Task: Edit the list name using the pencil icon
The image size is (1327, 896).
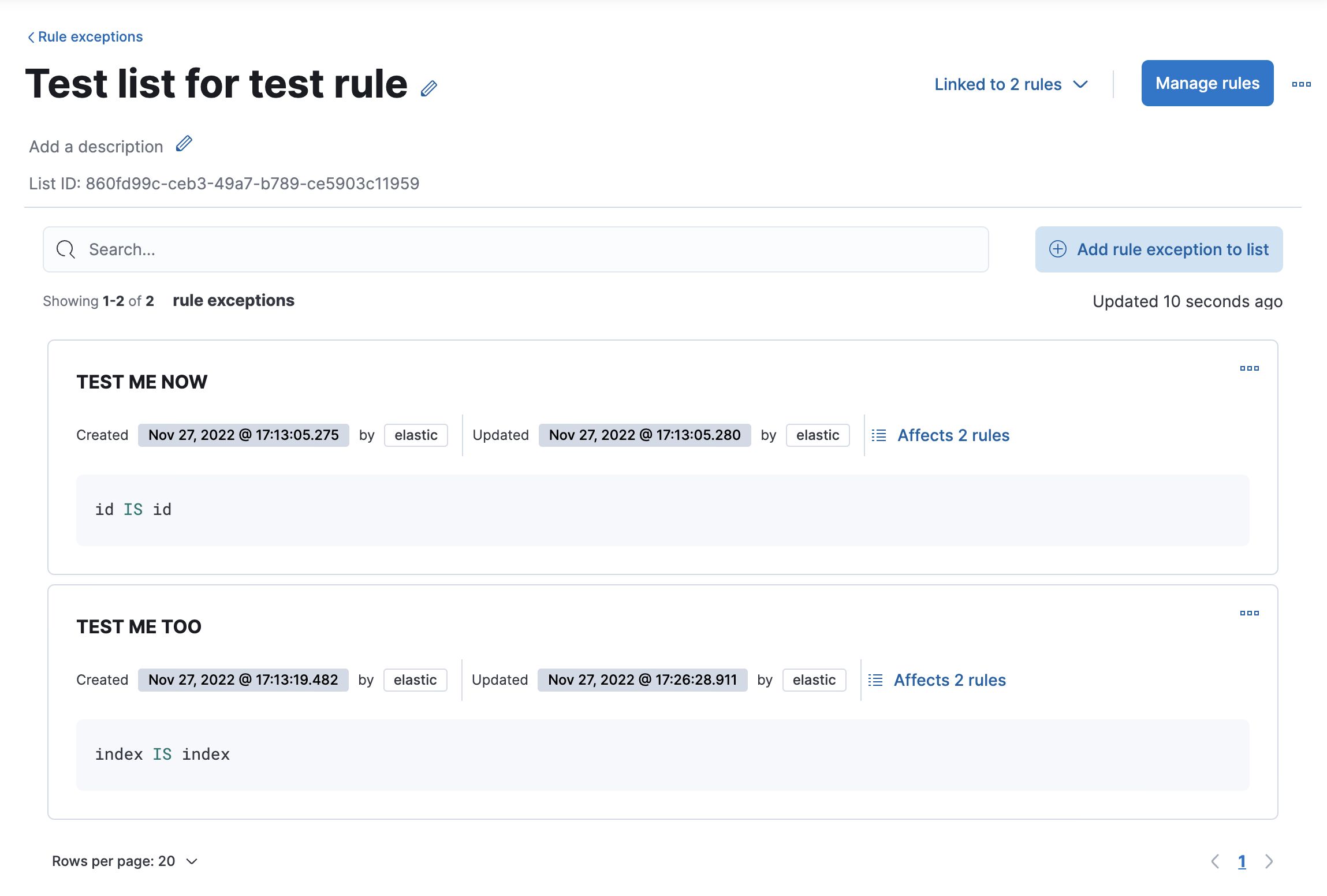Action: coord(429,87)
